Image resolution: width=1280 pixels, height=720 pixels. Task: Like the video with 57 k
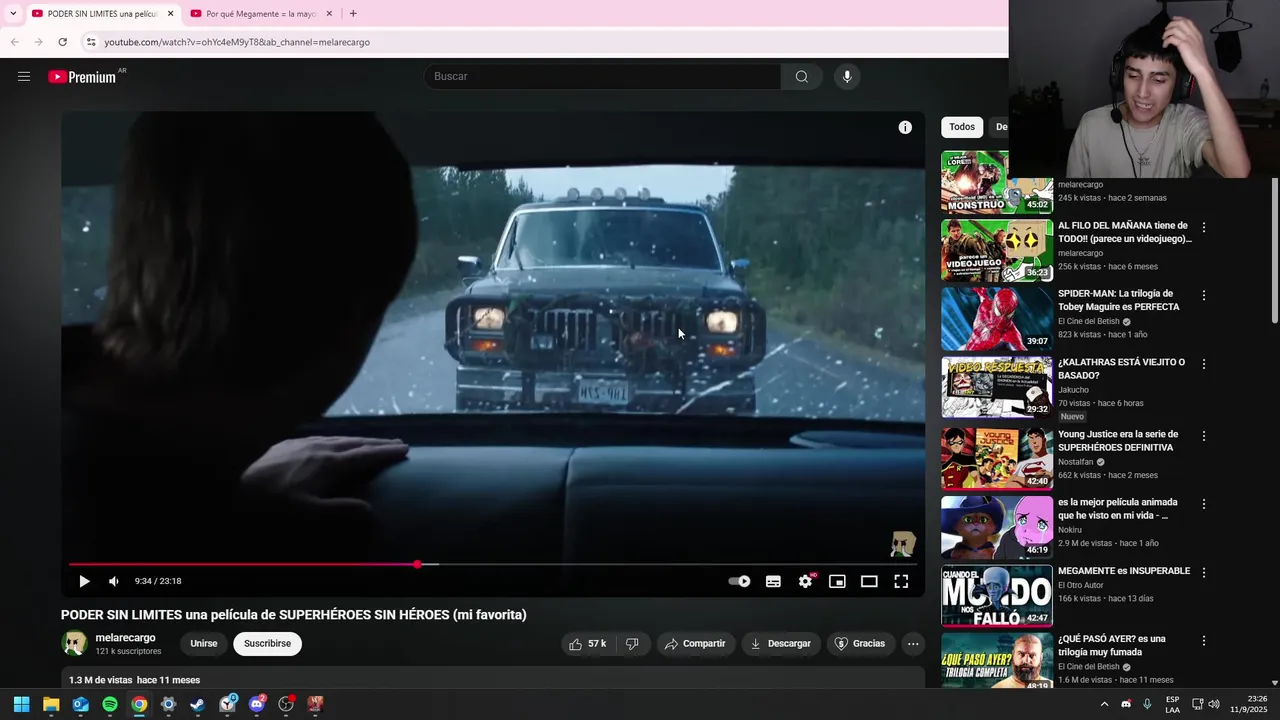tap(587, 644)
